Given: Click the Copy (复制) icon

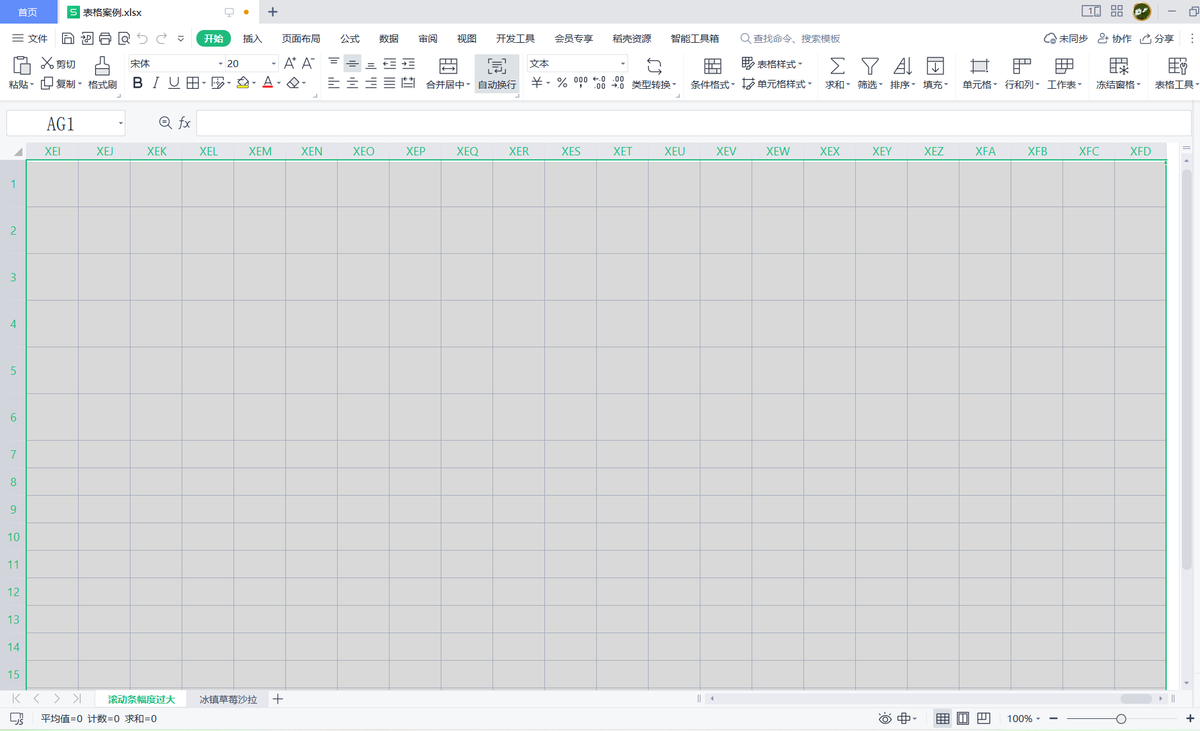Looking at the screenshot, I should 47,84.
